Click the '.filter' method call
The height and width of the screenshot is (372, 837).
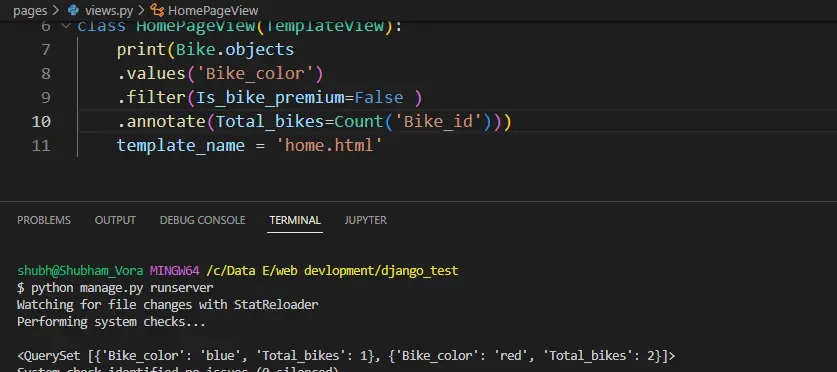tap(152, 98)
